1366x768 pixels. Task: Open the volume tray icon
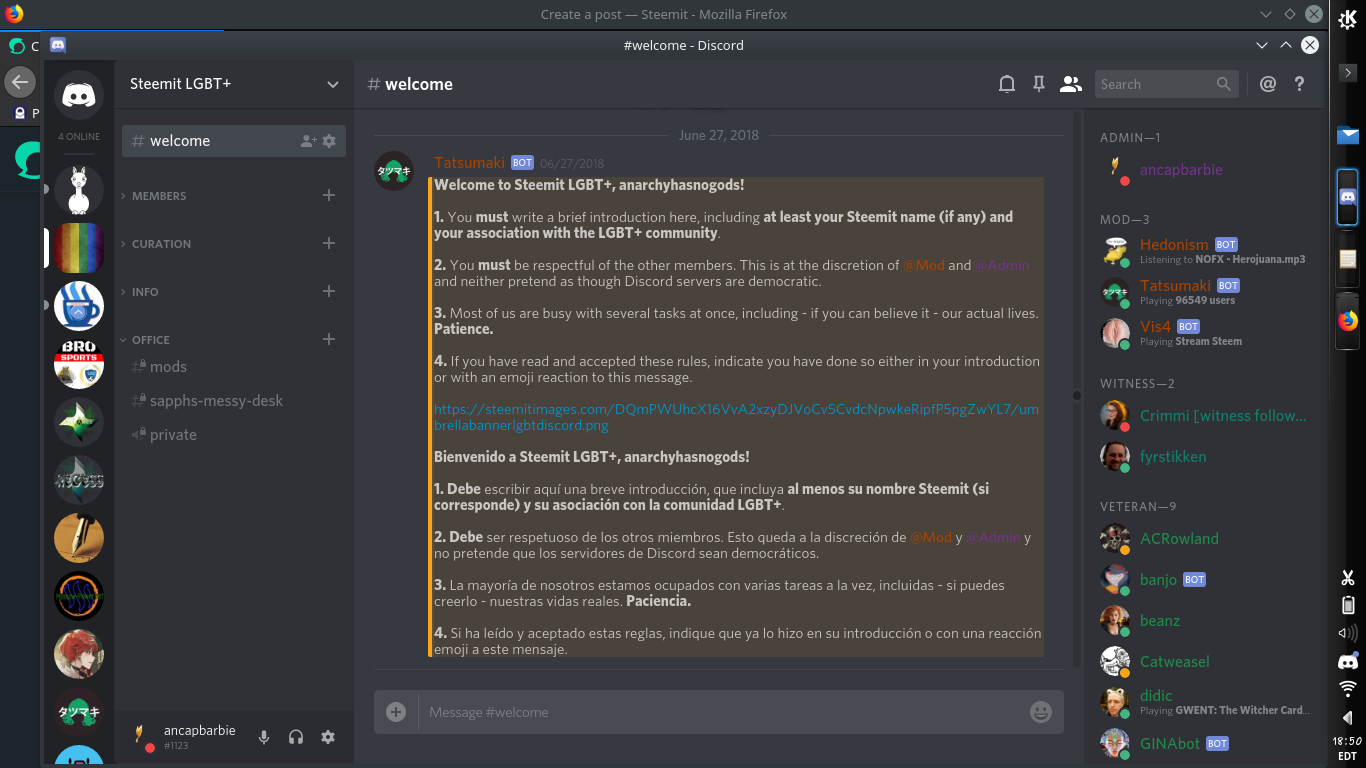(1347, 633)
